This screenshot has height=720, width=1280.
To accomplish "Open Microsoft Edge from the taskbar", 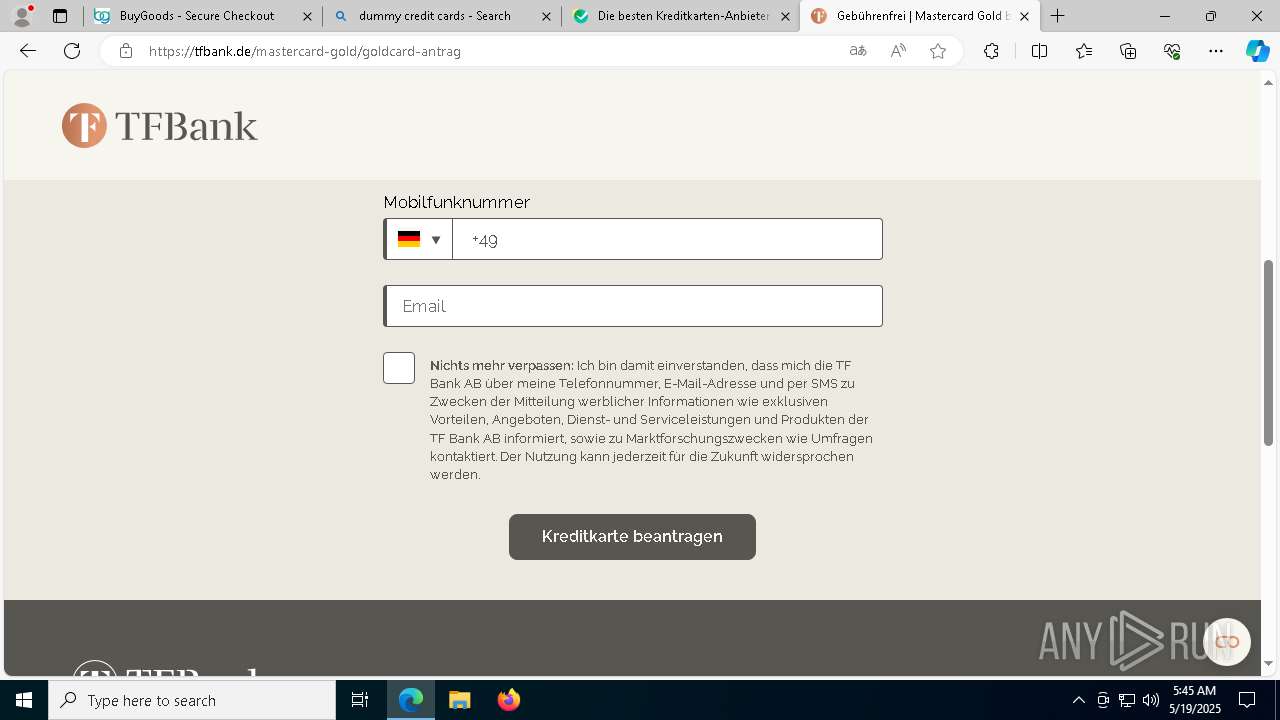I will pos(411,700).
